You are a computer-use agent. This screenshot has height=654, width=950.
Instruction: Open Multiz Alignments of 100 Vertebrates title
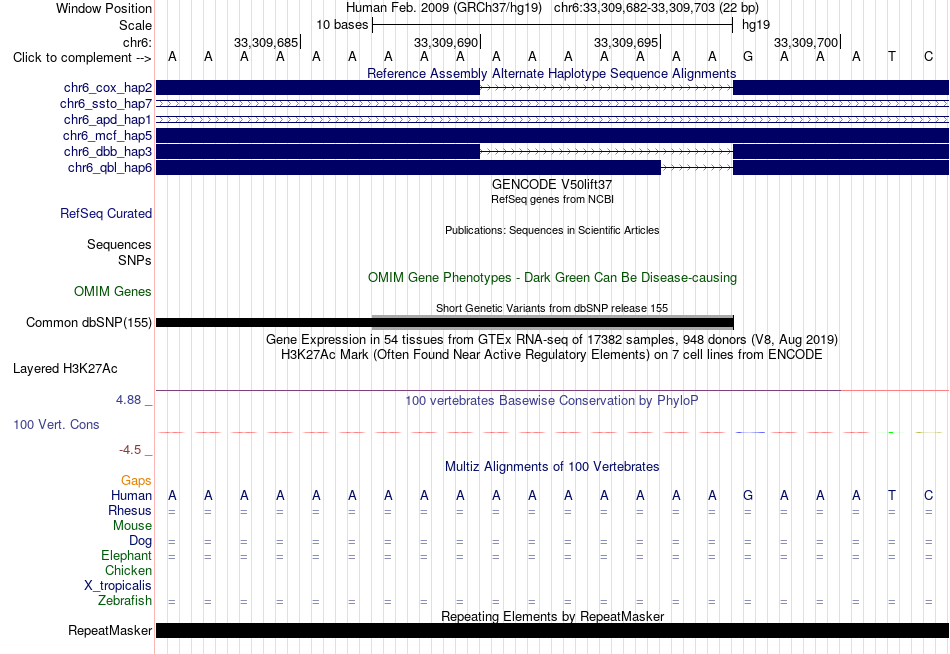point(552,467)
